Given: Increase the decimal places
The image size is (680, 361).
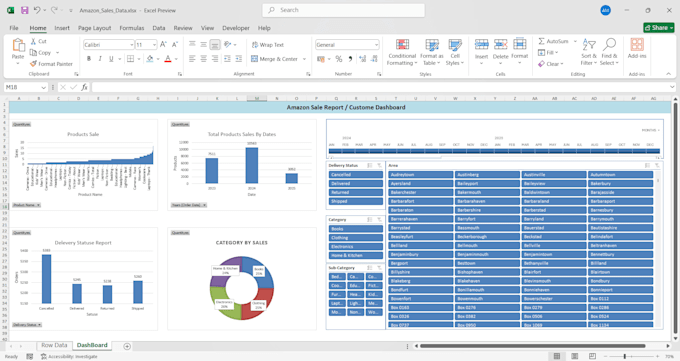Looking at the screenshot, I should coord(363,59).
